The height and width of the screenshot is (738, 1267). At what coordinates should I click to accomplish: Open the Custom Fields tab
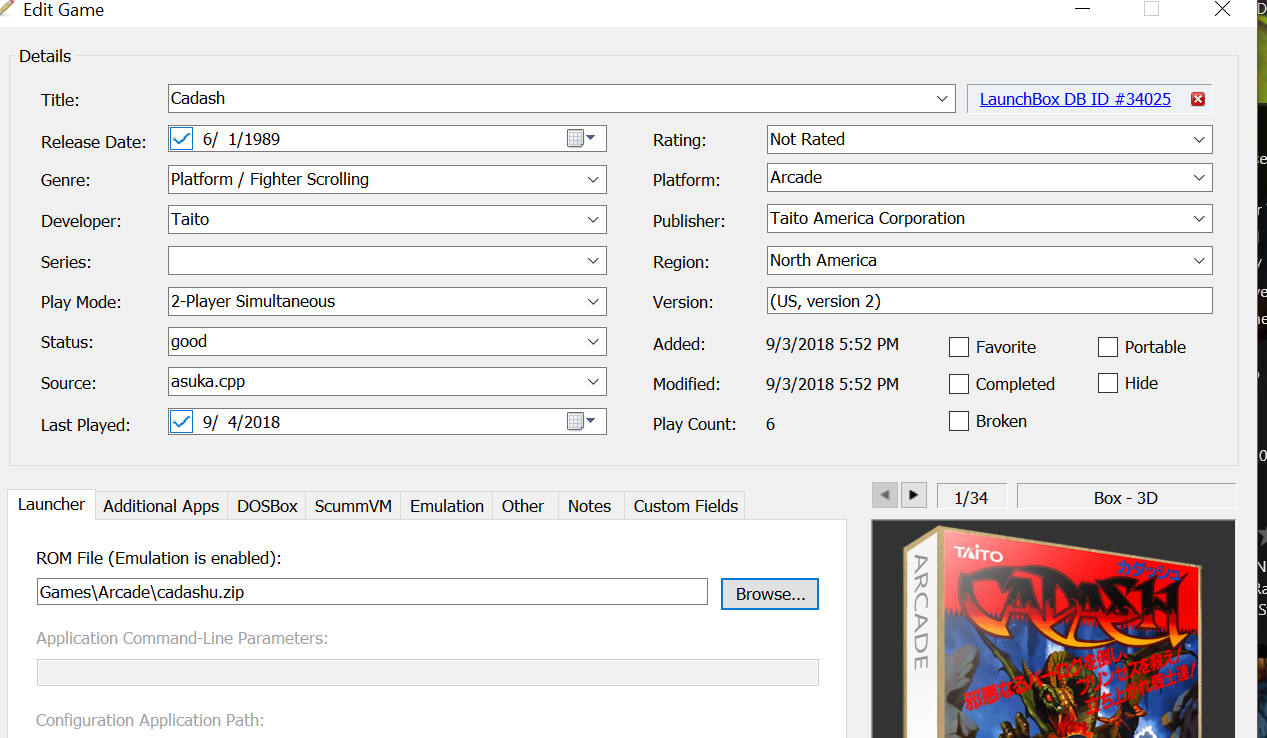click(x=686, y=506)
